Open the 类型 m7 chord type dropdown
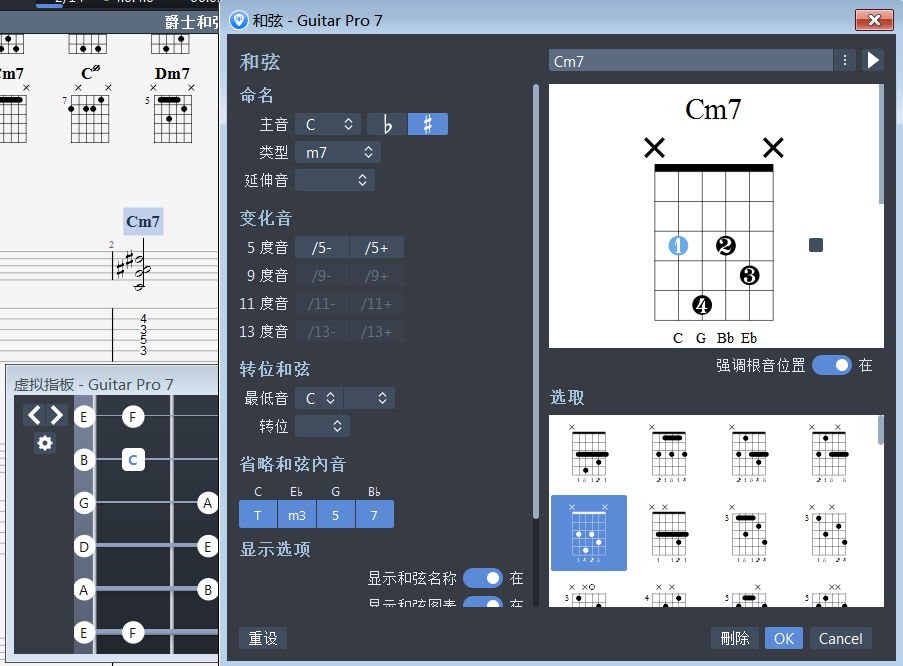903x666 pixels. (x=336, y=151)
